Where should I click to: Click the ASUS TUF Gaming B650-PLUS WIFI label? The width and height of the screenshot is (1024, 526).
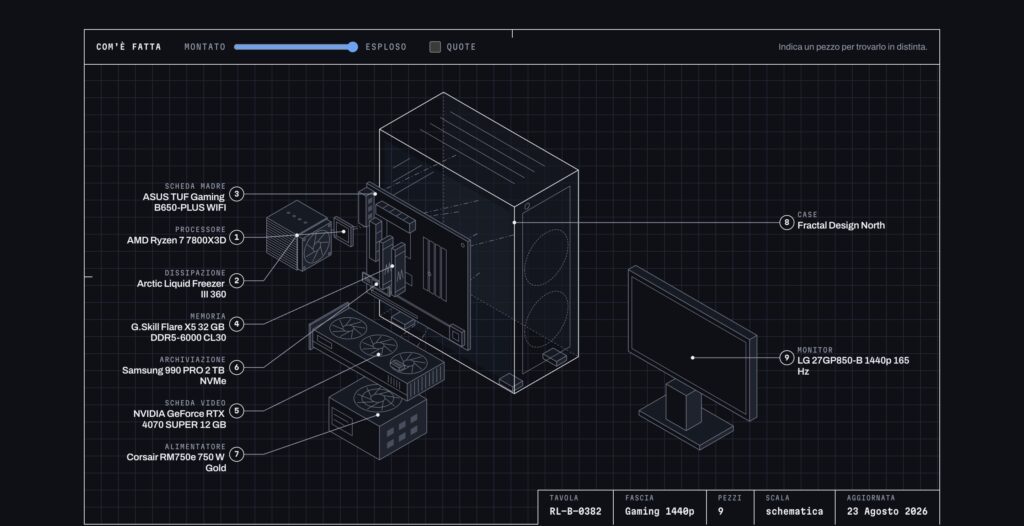click(184, 202)
